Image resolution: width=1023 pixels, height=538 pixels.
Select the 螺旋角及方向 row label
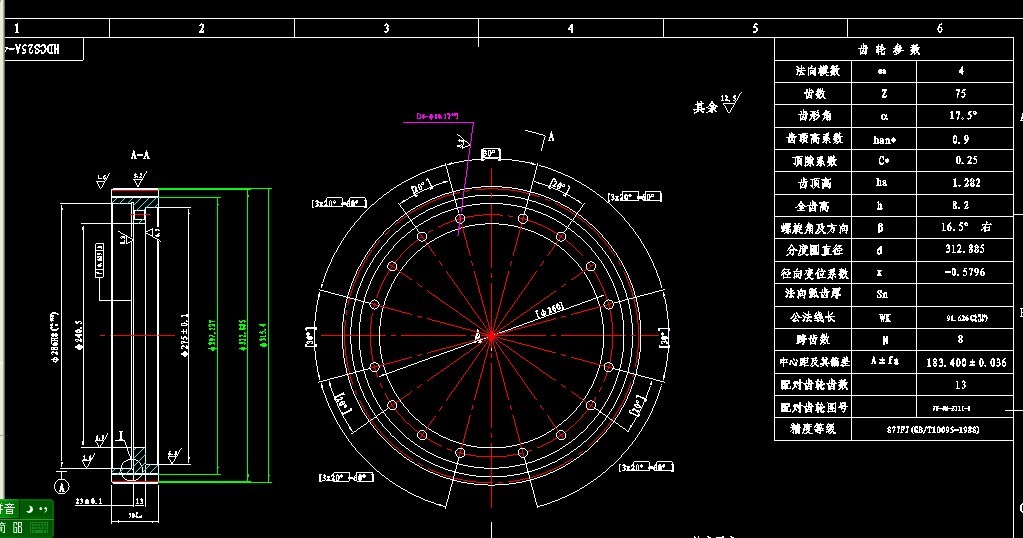(814, 228)
